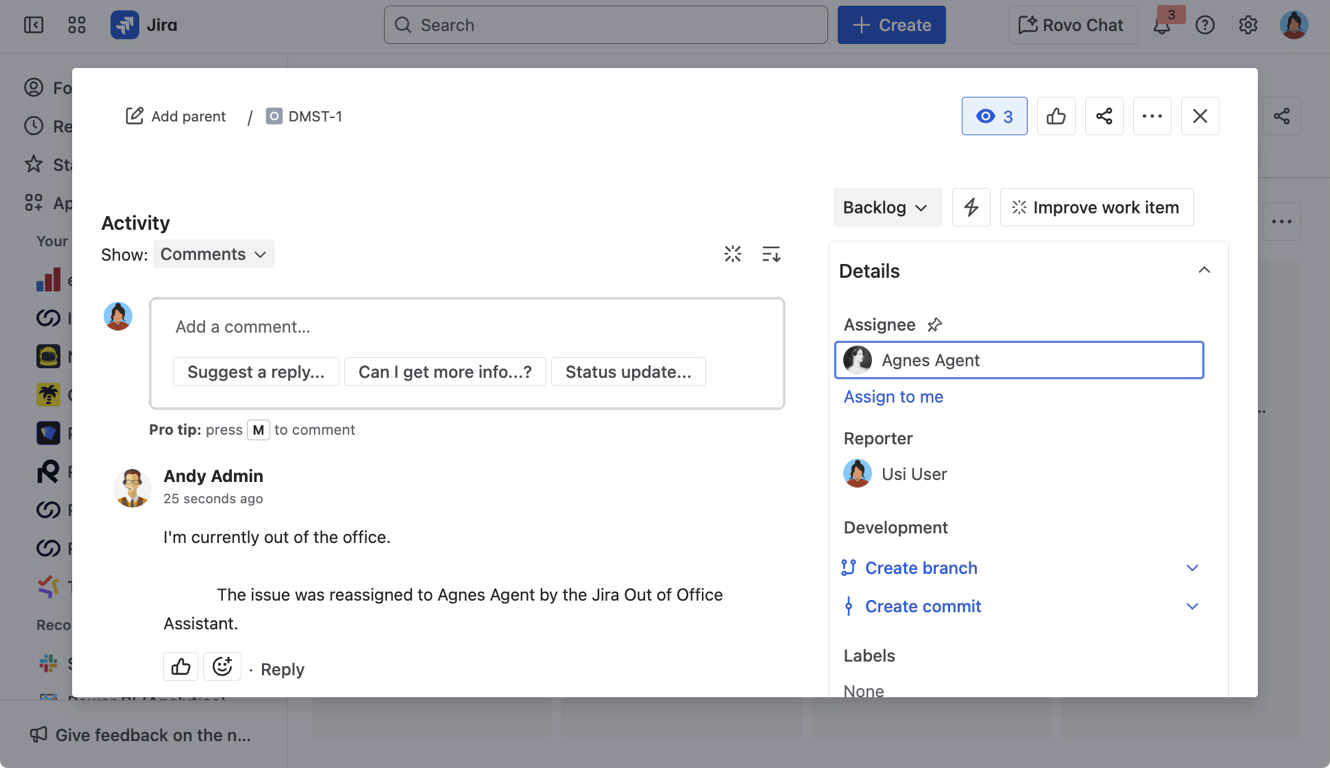Toggle the watch eye button showing 3
This screenshot has height=768, width=1330.
click(994, 116)
